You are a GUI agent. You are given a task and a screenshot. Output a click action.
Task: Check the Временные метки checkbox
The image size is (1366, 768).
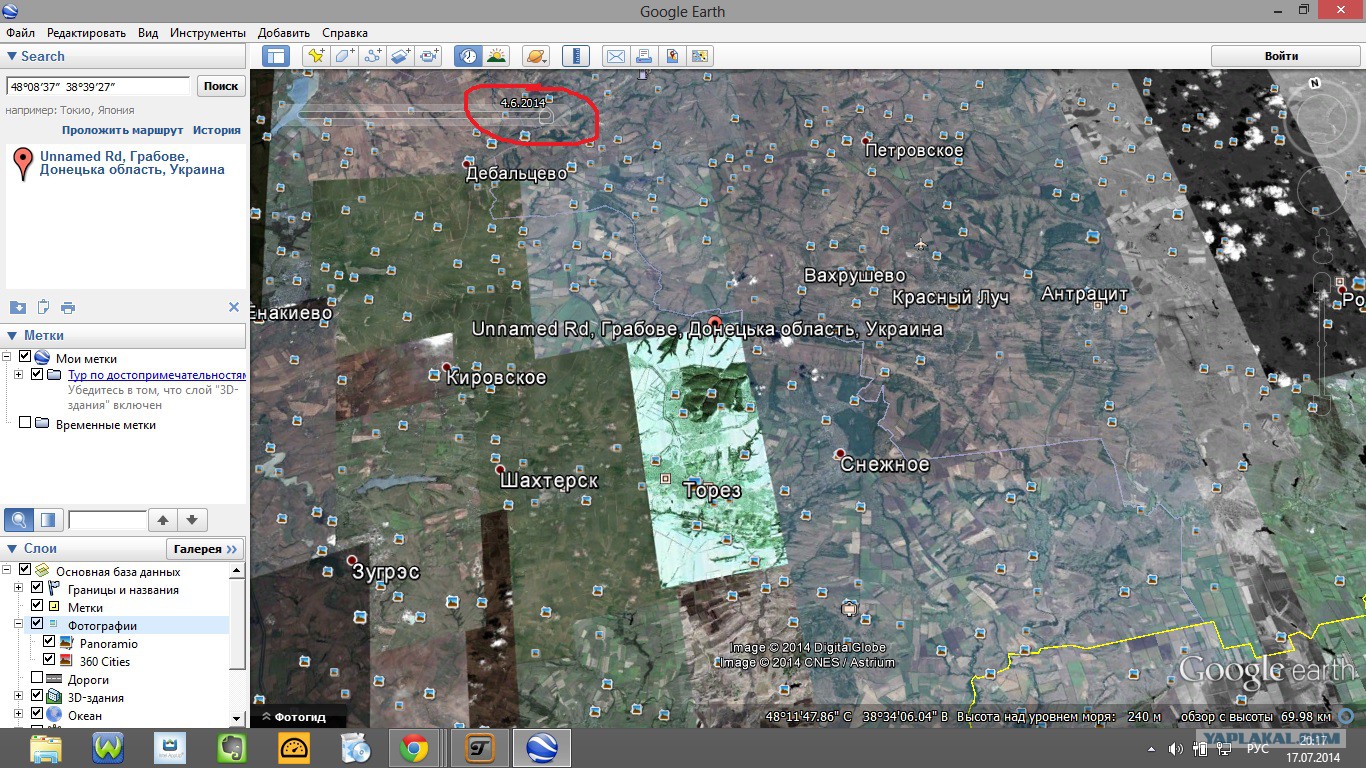coord(26,423)
